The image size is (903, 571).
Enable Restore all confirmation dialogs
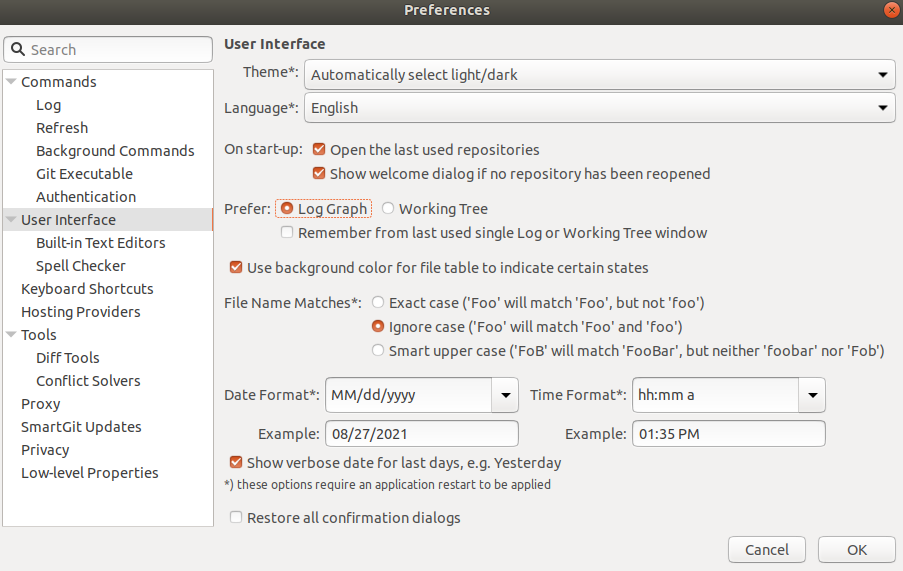coord(236,517)
